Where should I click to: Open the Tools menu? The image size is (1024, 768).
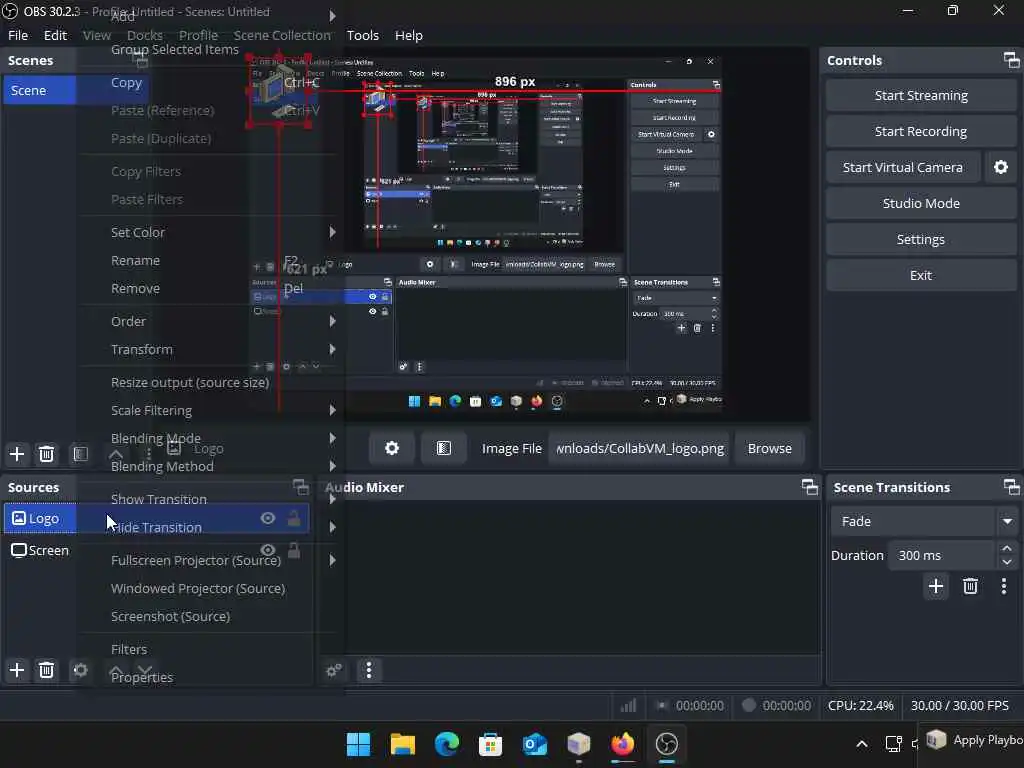tap(362, 35)
